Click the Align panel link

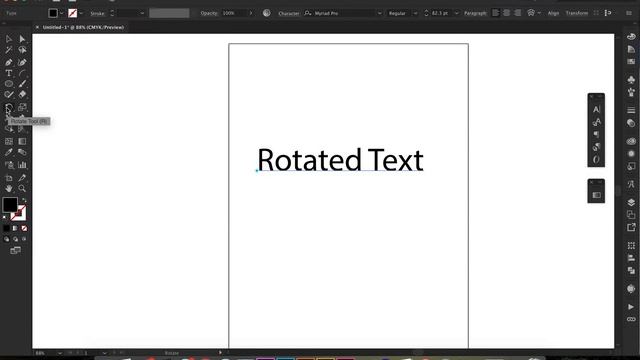553,13
